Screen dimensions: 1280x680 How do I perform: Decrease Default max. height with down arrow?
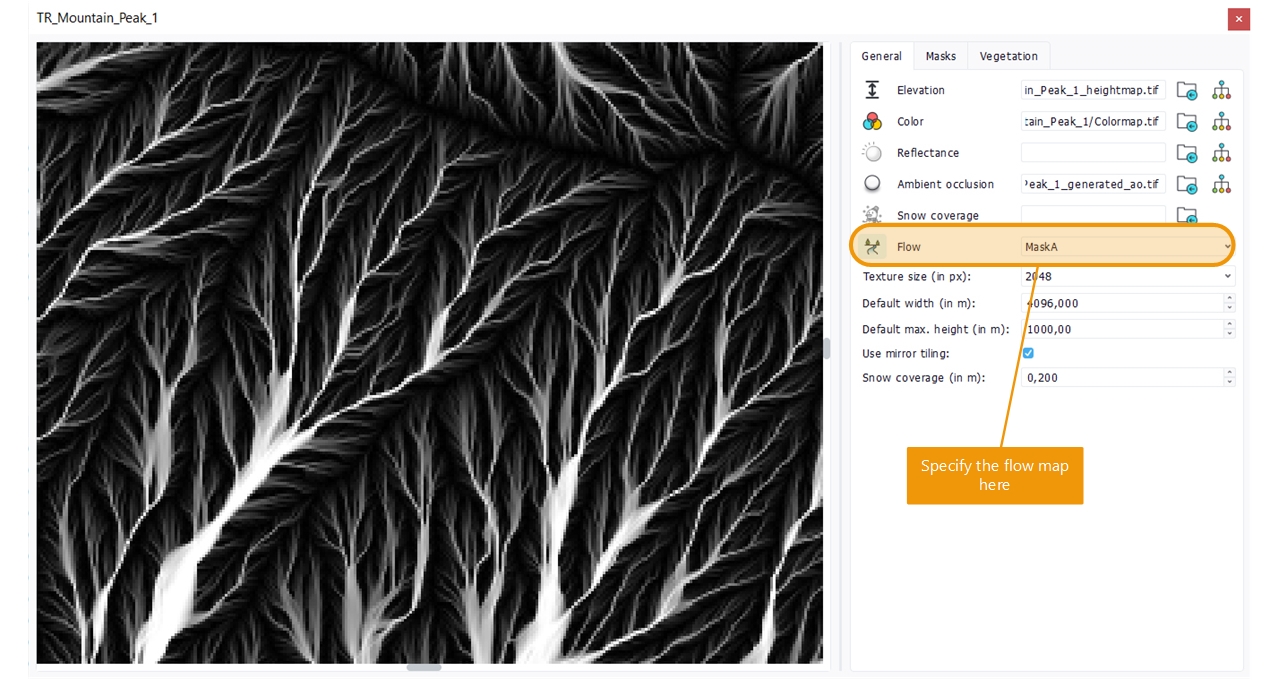click(x=1229, y=334)
